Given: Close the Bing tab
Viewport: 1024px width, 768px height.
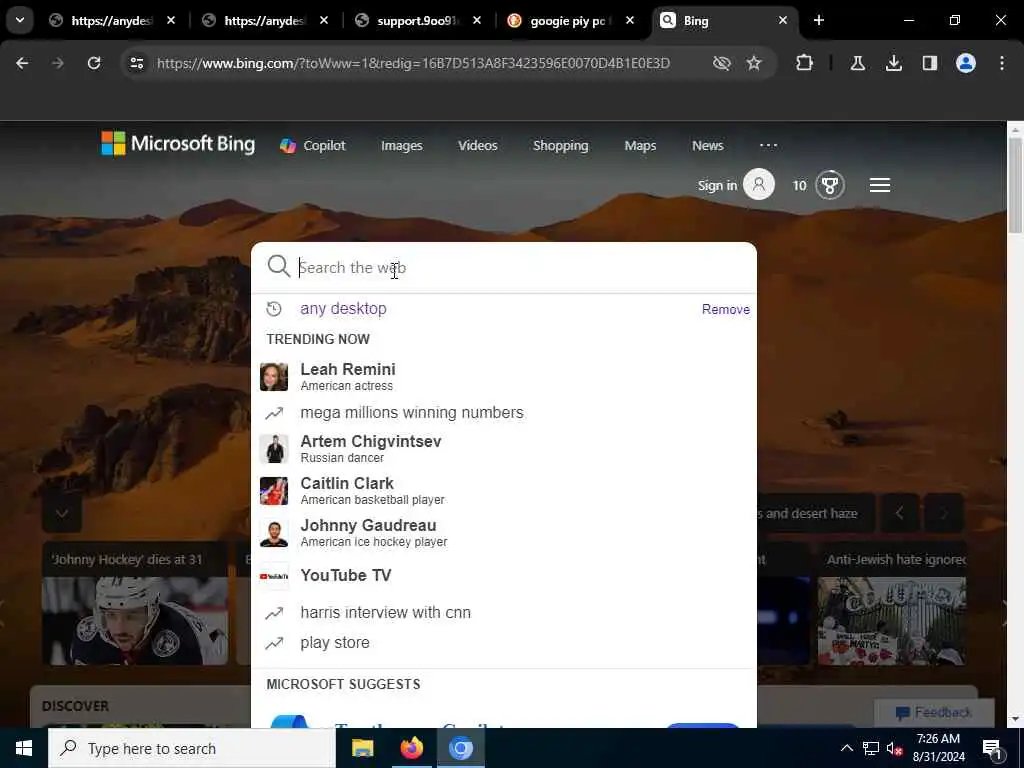Looking at the screenshot, I should tap(782, 21).
